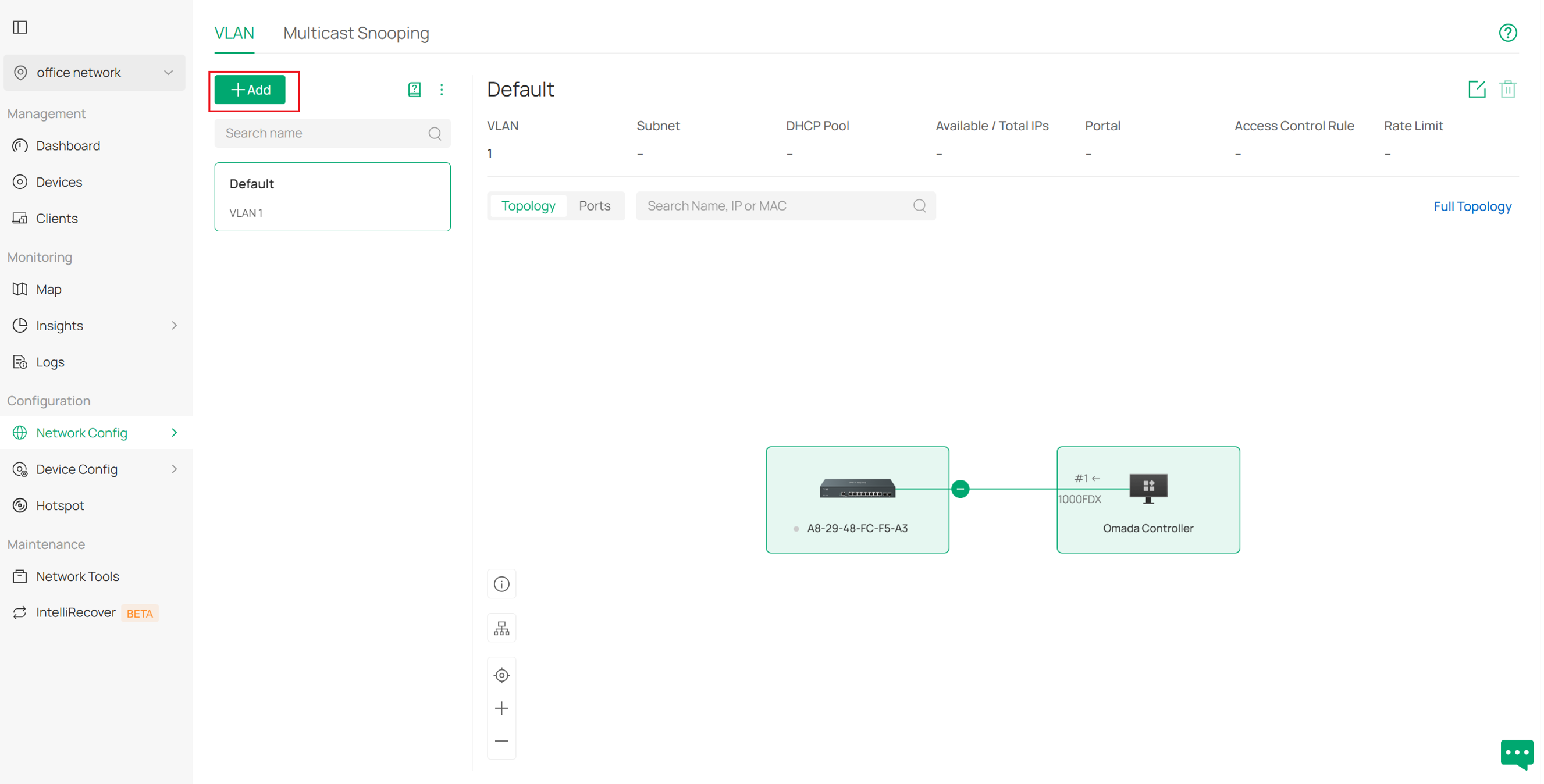Image resolution: width=1544 pixels, height=784 pixels.
Task: Recenter the topology with the target icon
Action: (501, 675)
